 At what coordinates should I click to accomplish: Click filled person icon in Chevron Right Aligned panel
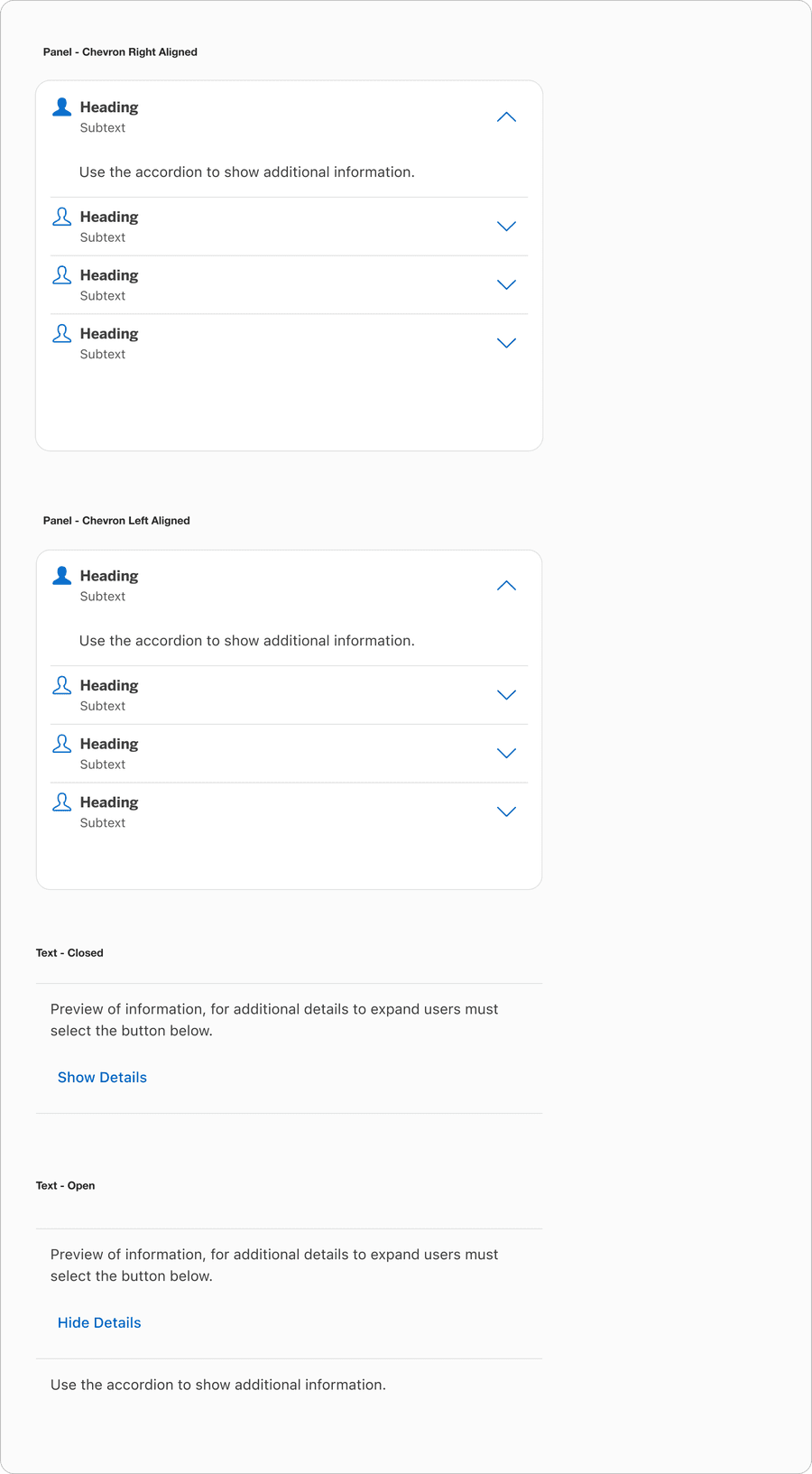coord(61,107)
